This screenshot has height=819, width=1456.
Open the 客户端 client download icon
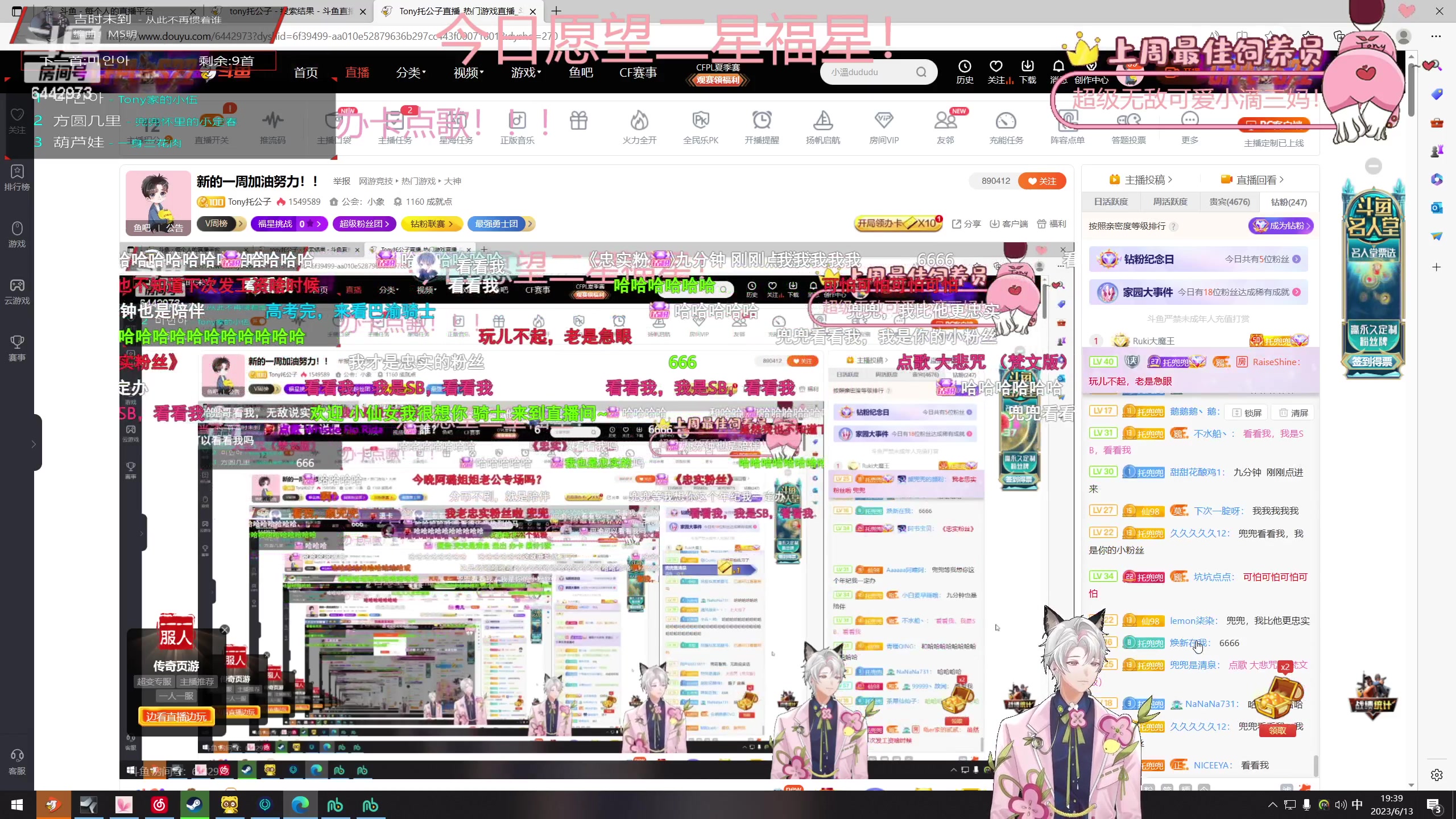[x=1009, y=224]
